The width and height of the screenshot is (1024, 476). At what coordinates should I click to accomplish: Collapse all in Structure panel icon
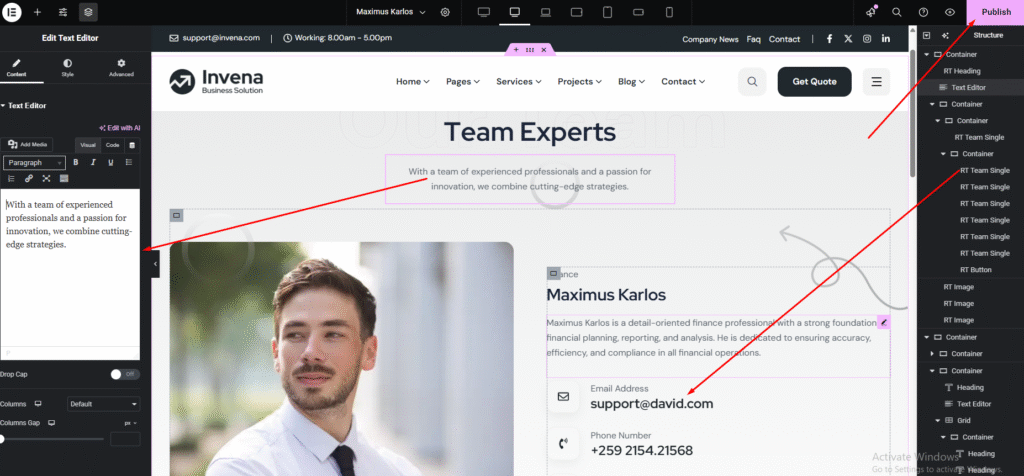[926, 35]
